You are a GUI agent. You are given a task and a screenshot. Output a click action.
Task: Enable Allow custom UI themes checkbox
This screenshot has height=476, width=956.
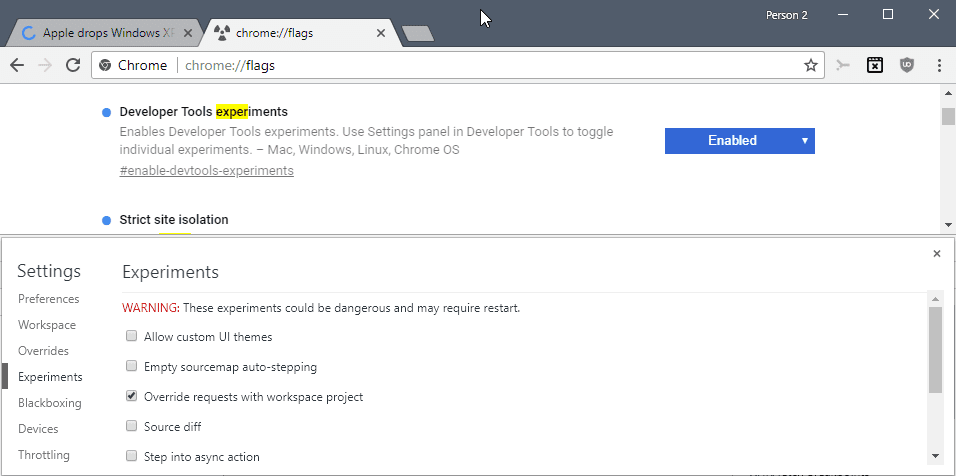click(x=131, y=336)
